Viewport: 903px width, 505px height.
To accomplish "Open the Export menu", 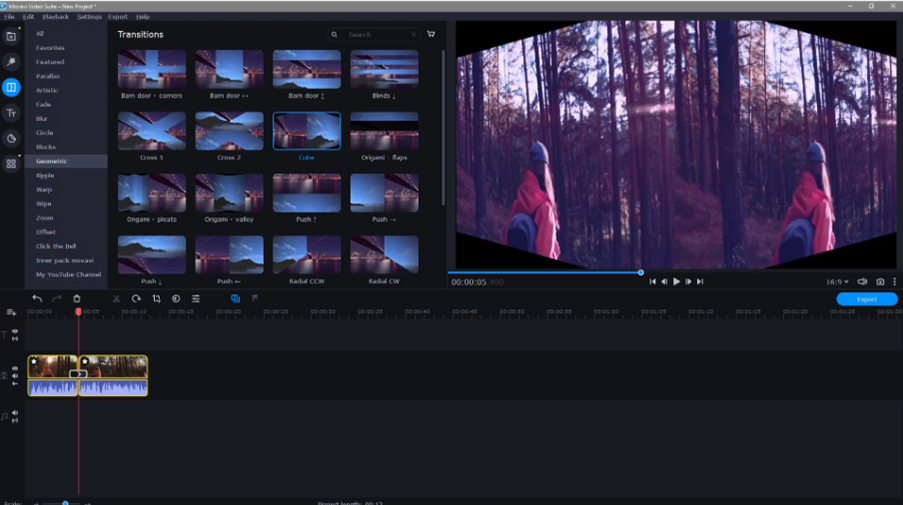I will coord(118,17).
